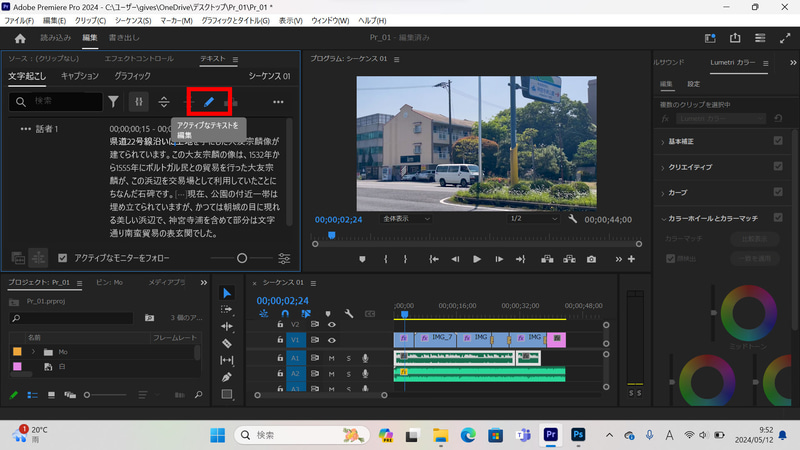Expand the Mo bin in project panel
800x450 pixels.
(34, 352)
